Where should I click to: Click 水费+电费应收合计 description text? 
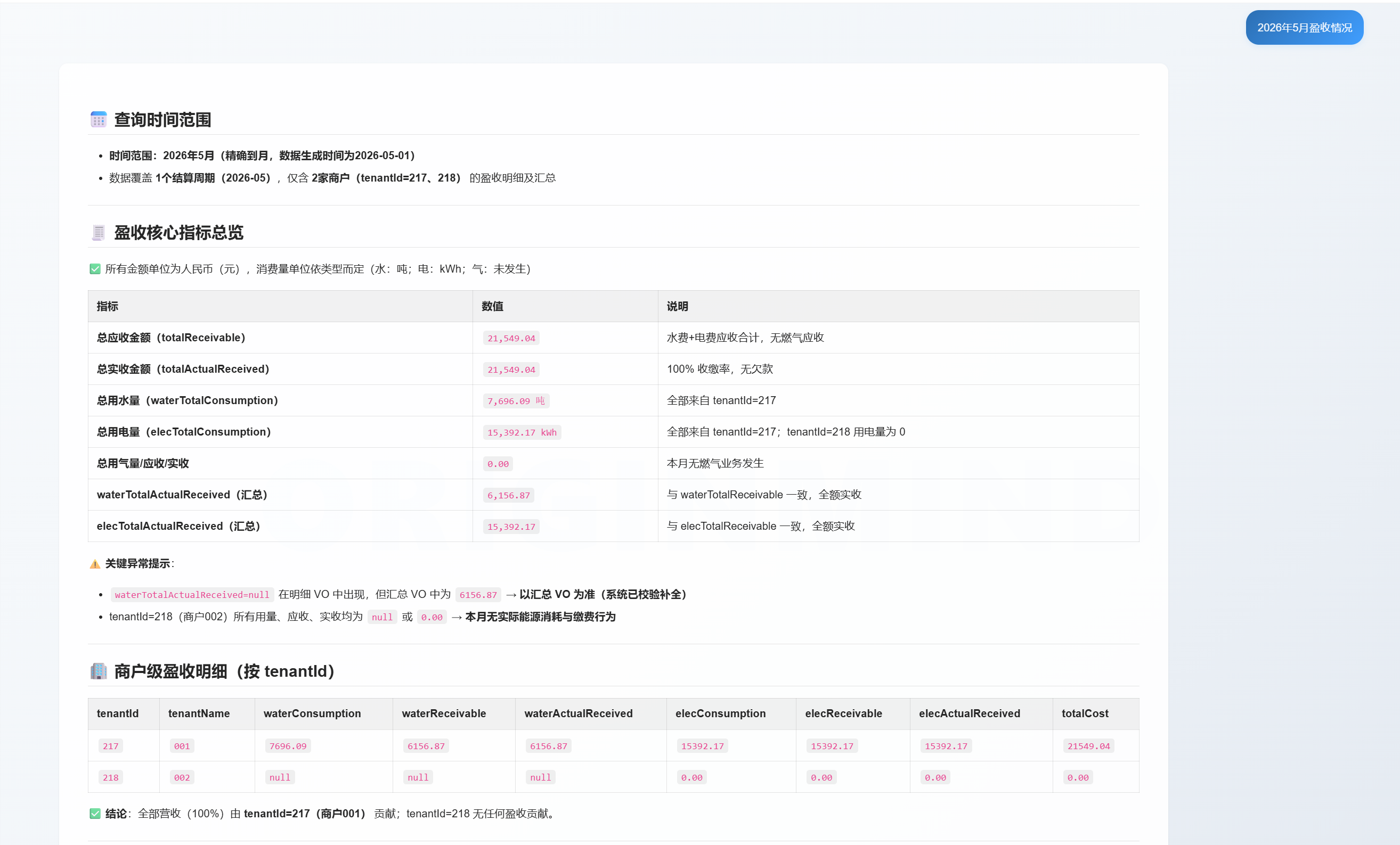tap(745, 338)
